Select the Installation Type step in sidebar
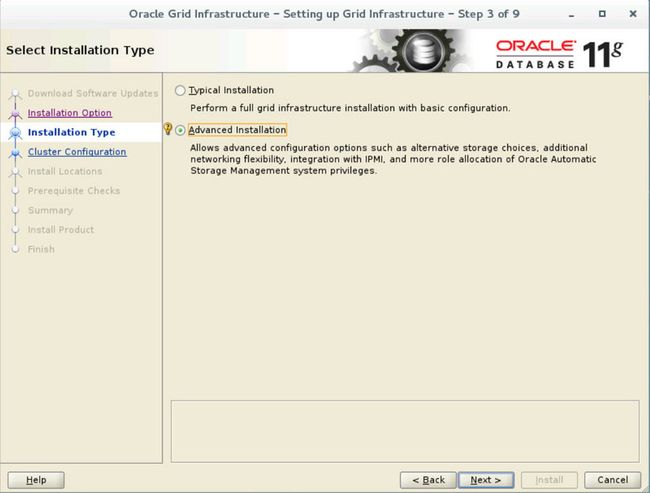 (x=71, y=132)
